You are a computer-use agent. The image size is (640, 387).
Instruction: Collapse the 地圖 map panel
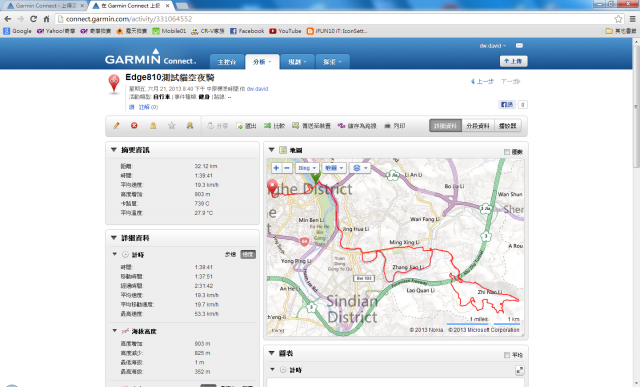[x=271, y=150]
